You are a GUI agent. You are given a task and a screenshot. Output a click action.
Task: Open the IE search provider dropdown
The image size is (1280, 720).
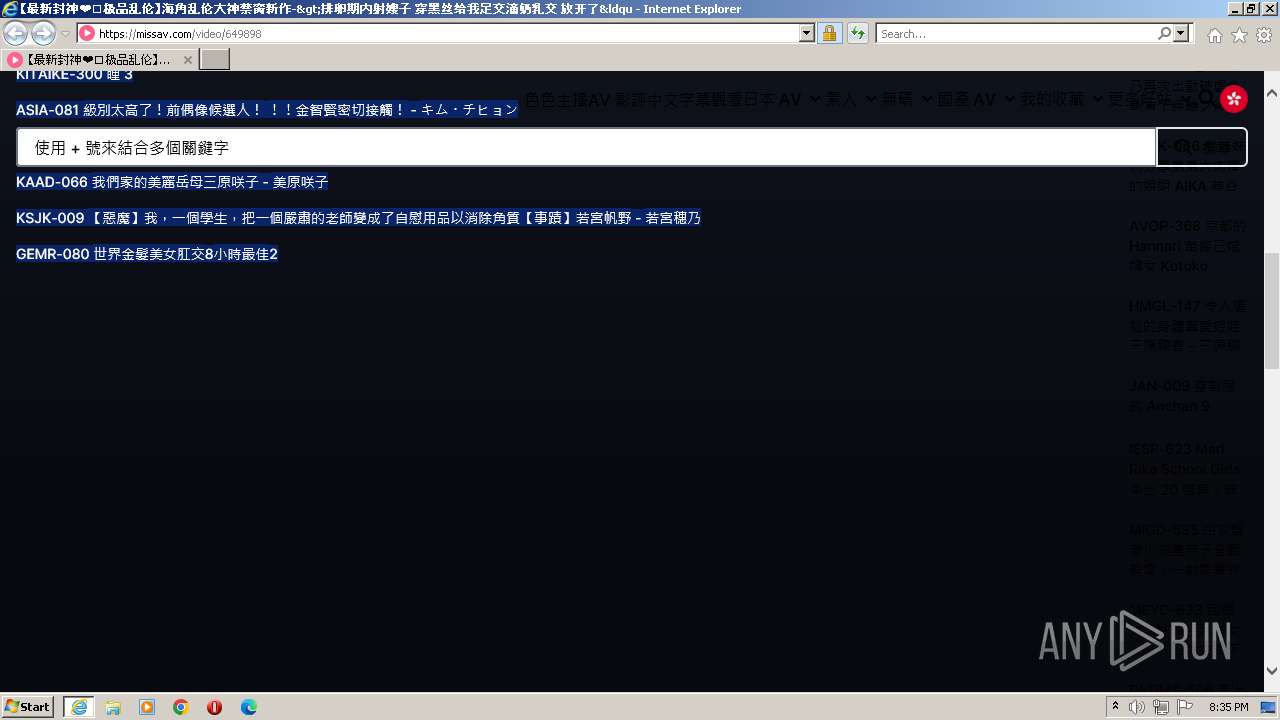pyautogui.click(x=1182, y=33)
